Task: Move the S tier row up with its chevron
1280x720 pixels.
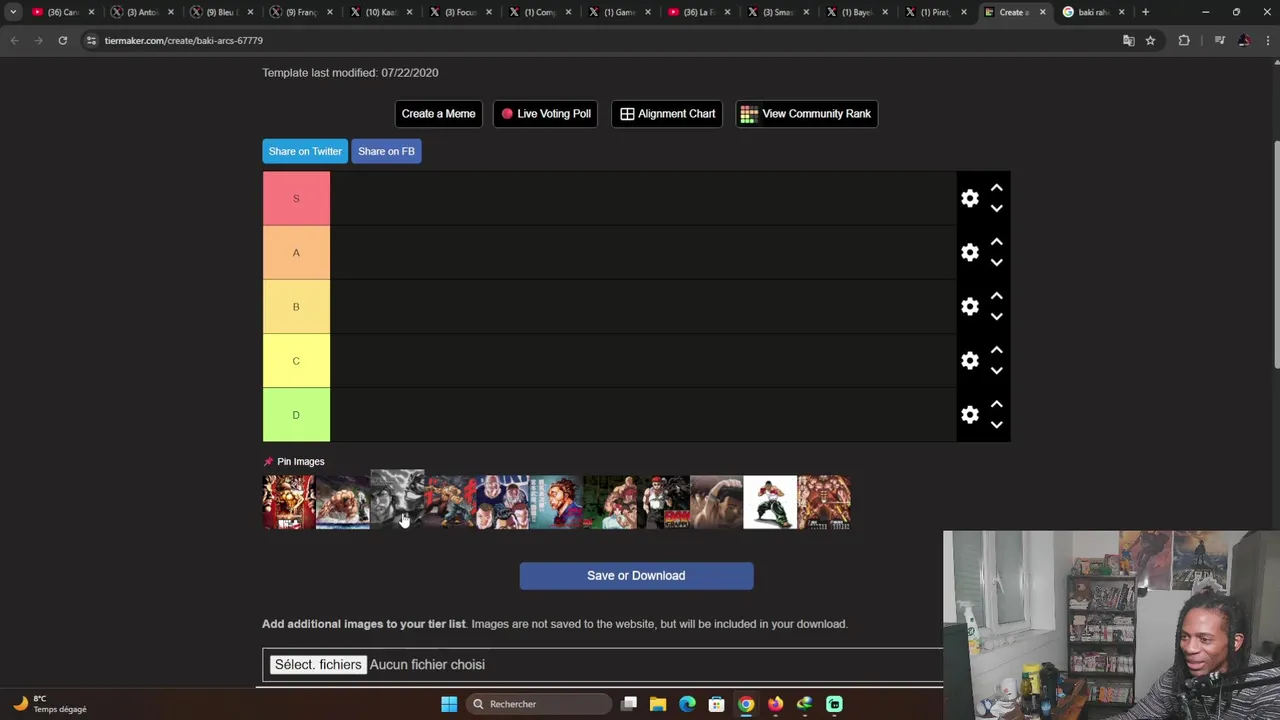Action: [996, 188]
